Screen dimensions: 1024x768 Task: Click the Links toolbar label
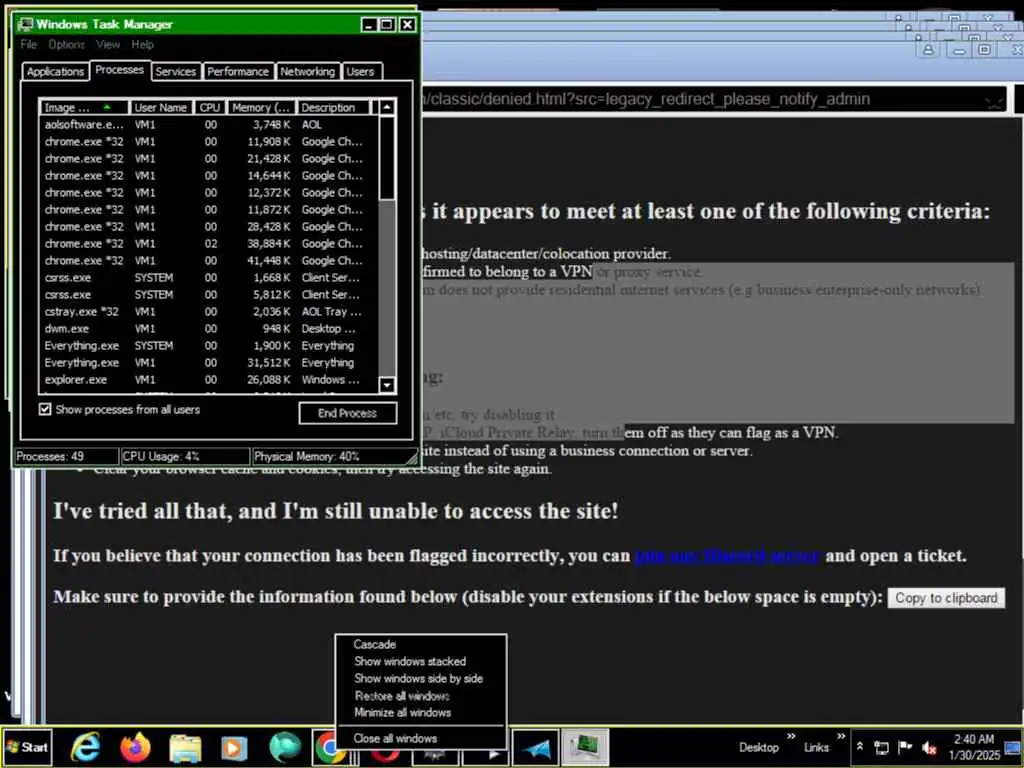point(816,747)
